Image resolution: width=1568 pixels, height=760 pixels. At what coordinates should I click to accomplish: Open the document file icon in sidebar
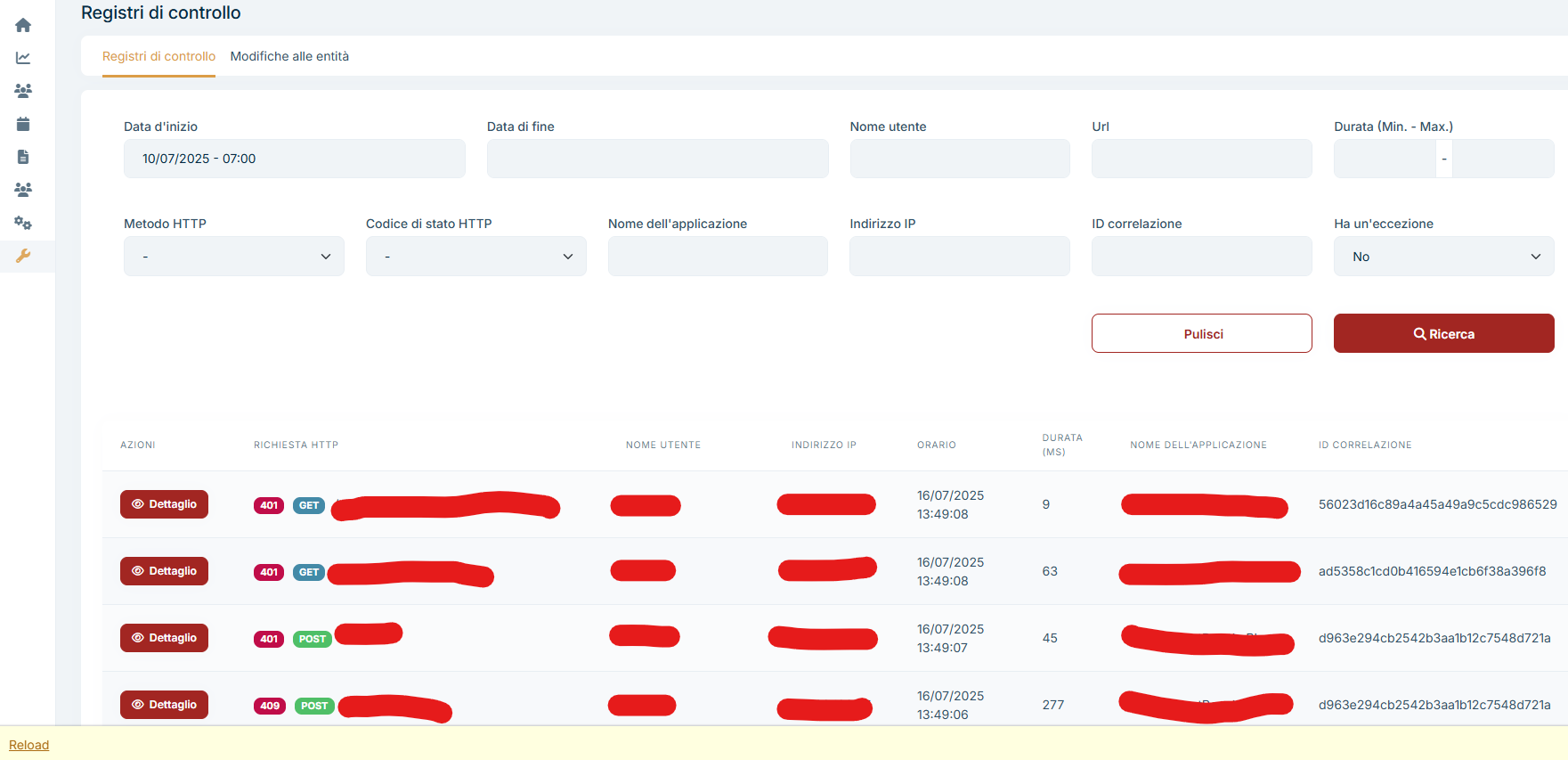pos(23,157)
